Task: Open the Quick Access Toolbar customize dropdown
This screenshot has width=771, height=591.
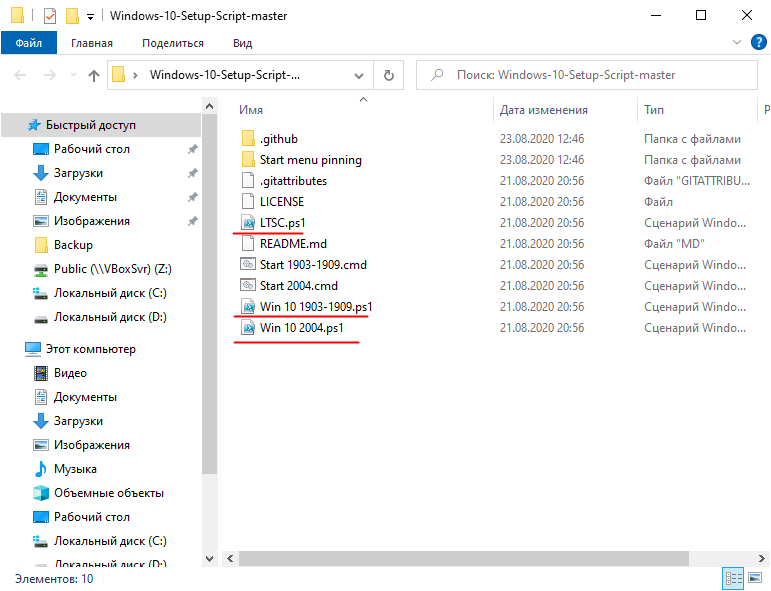Action: pyautogui.click(x=90, y=17)
